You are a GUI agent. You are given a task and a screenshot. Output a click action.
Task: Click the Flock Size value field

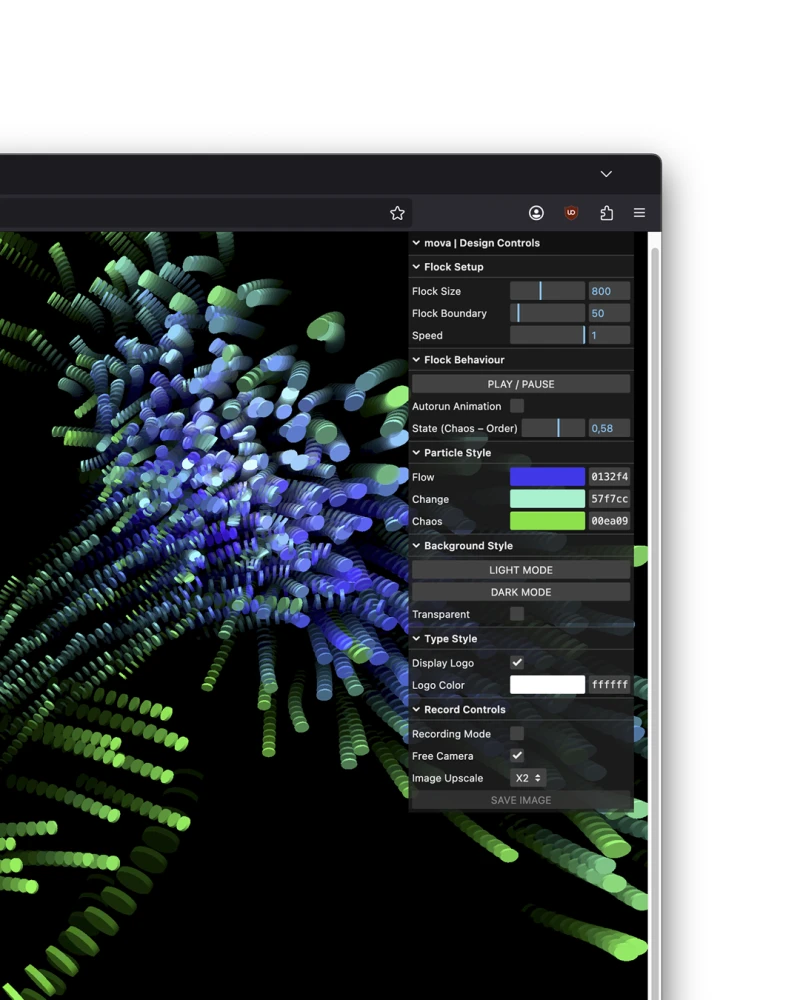[x=608, y=291]
